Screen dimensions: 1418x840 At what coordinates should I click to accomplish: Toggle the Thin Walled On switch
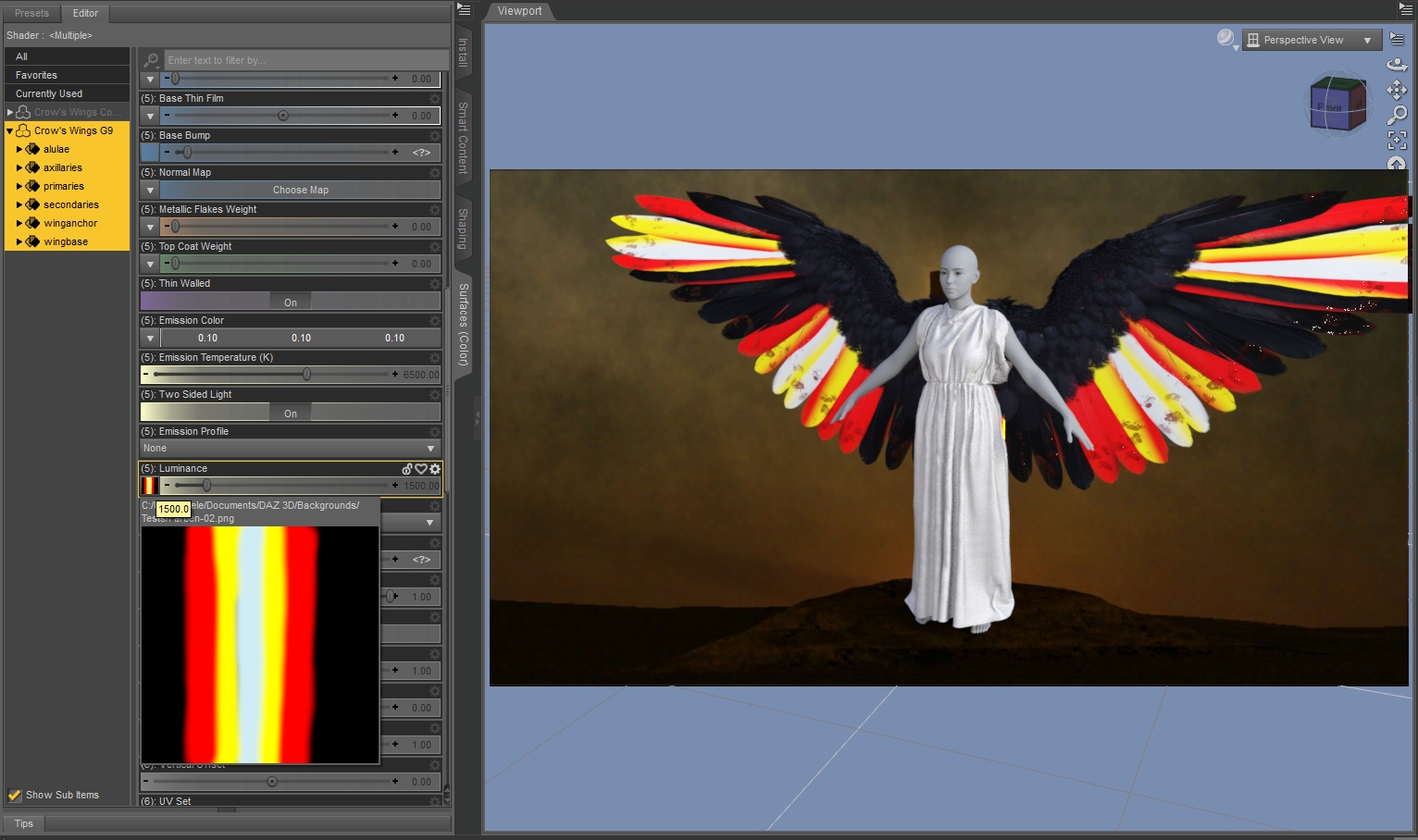[291, 303]
